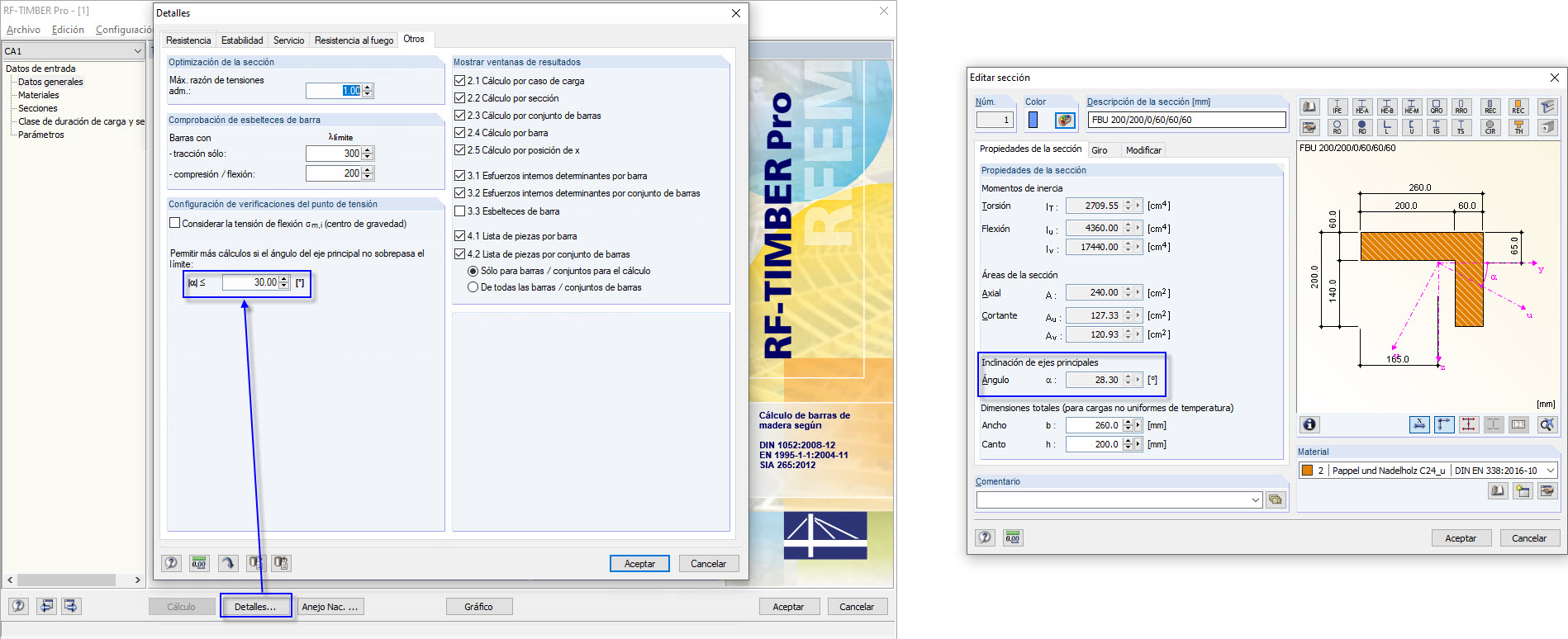Choose the orange REC timber section icon
Screen dimensions: 1568x639
pos(1518,107)
